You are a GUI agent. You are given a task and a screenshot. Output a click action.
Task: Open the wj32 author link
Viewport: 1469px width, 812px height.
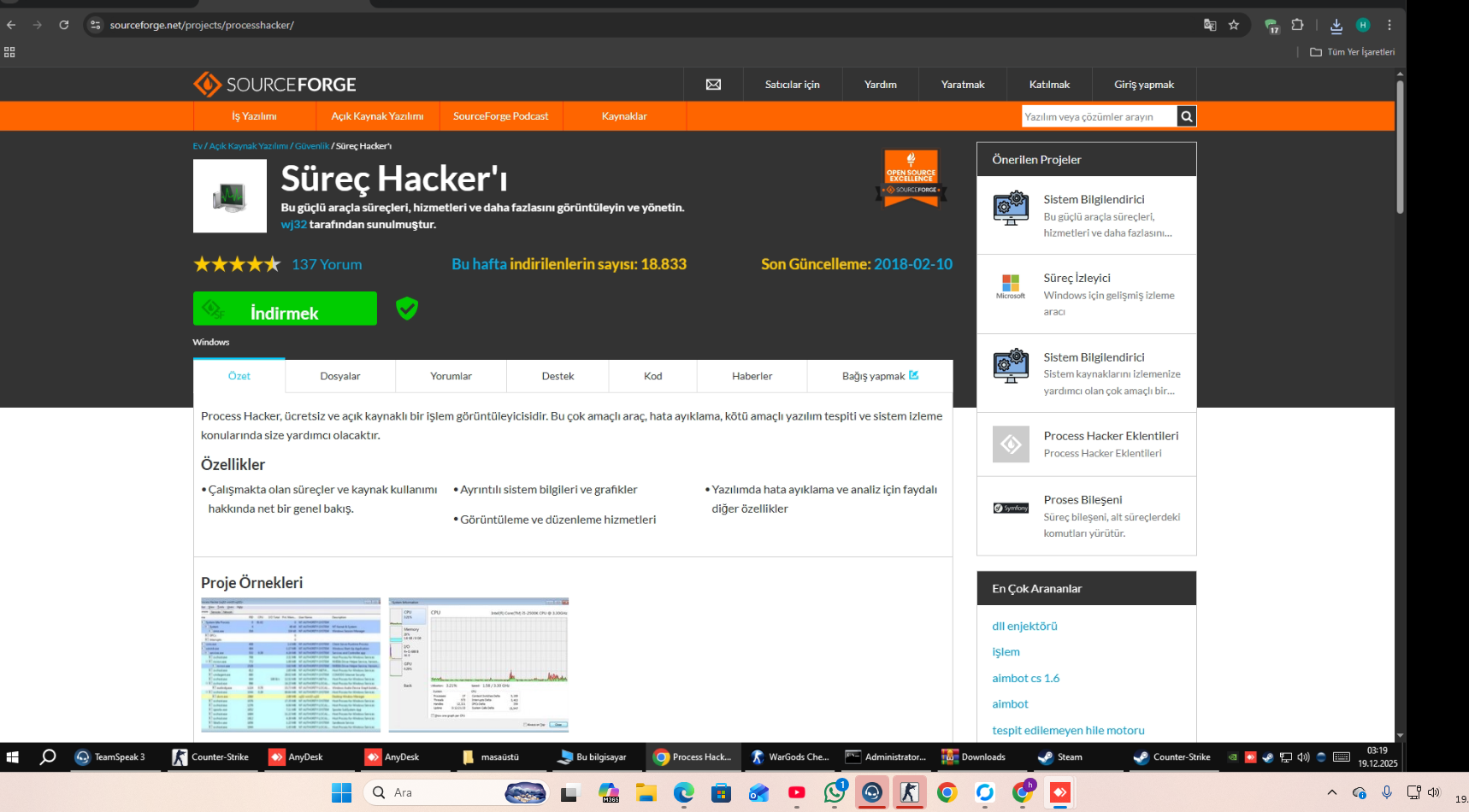(293, 225)
